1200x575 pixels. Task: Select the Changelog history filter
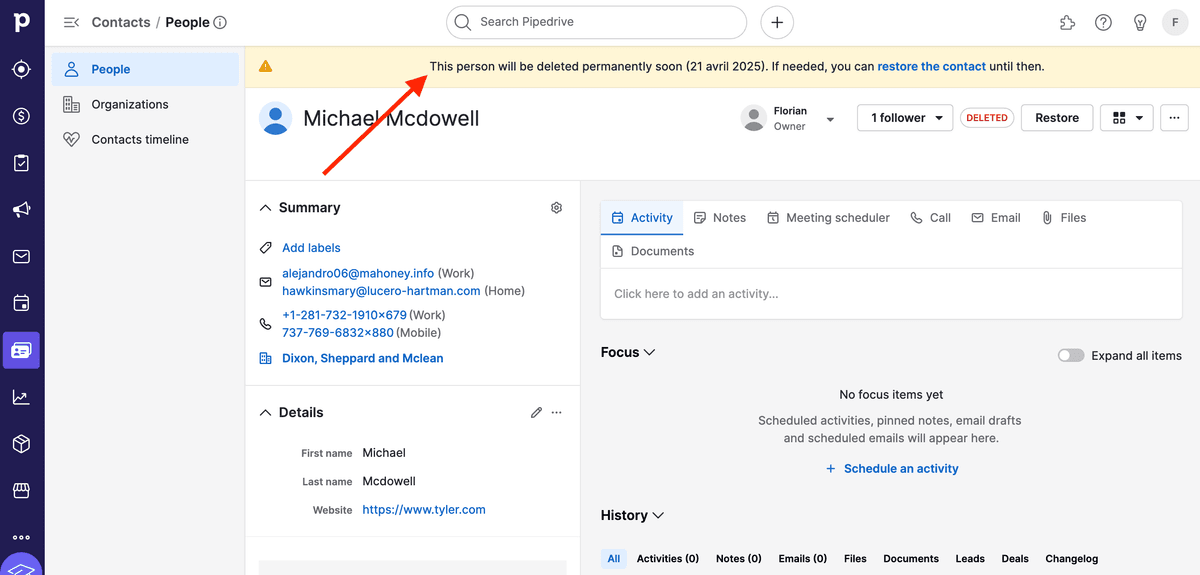click(x=1072, y=559)
